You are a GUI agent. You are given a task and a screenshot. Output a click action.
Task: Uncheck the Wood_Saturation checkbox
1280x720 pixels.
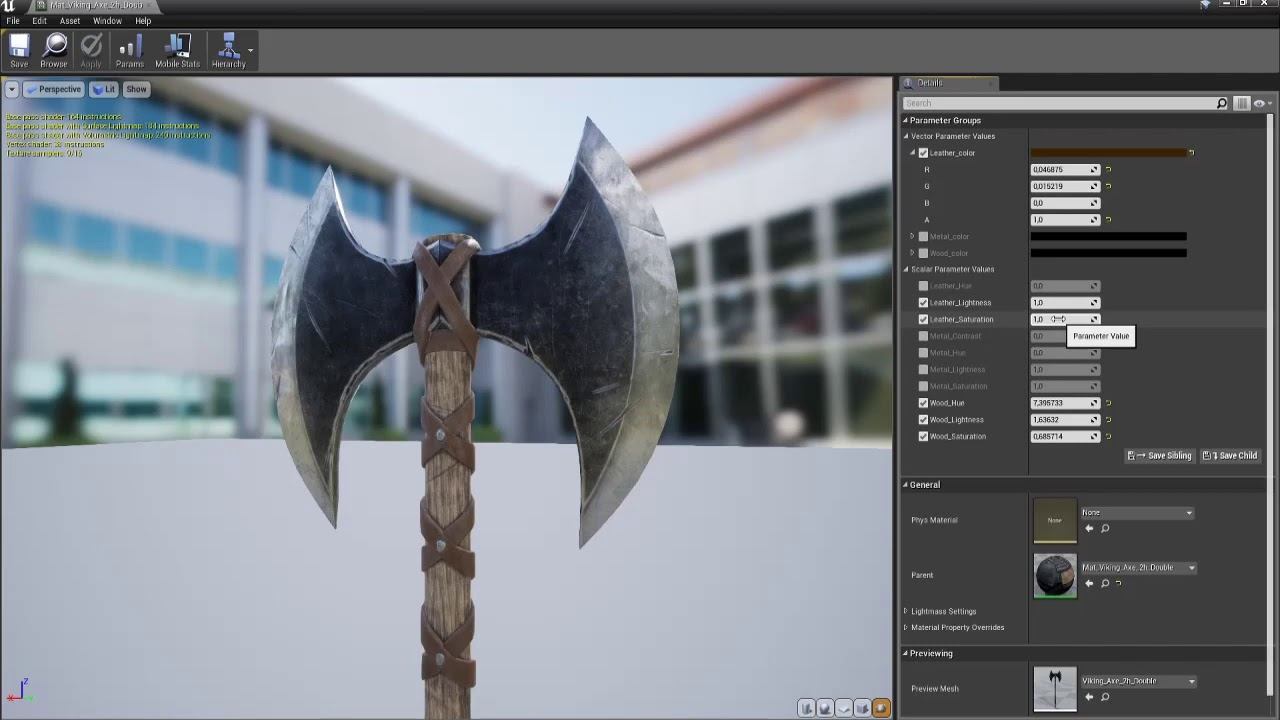[923, 437]
